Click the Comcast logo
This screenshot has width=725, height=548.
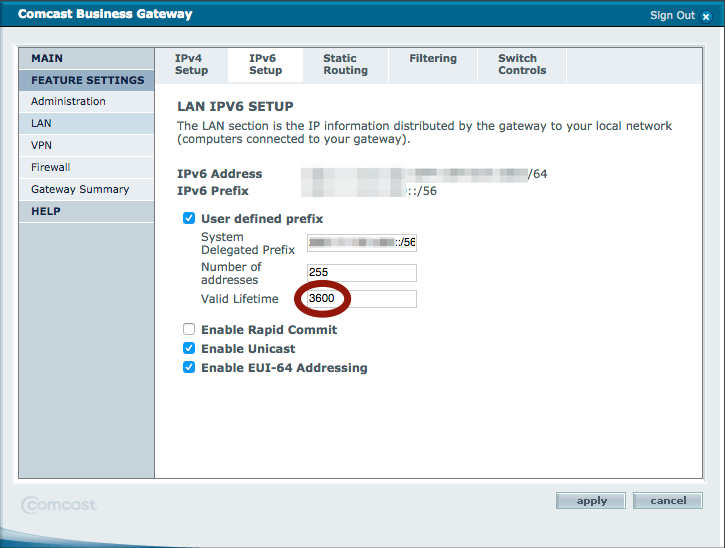click(x=60, y=504)
